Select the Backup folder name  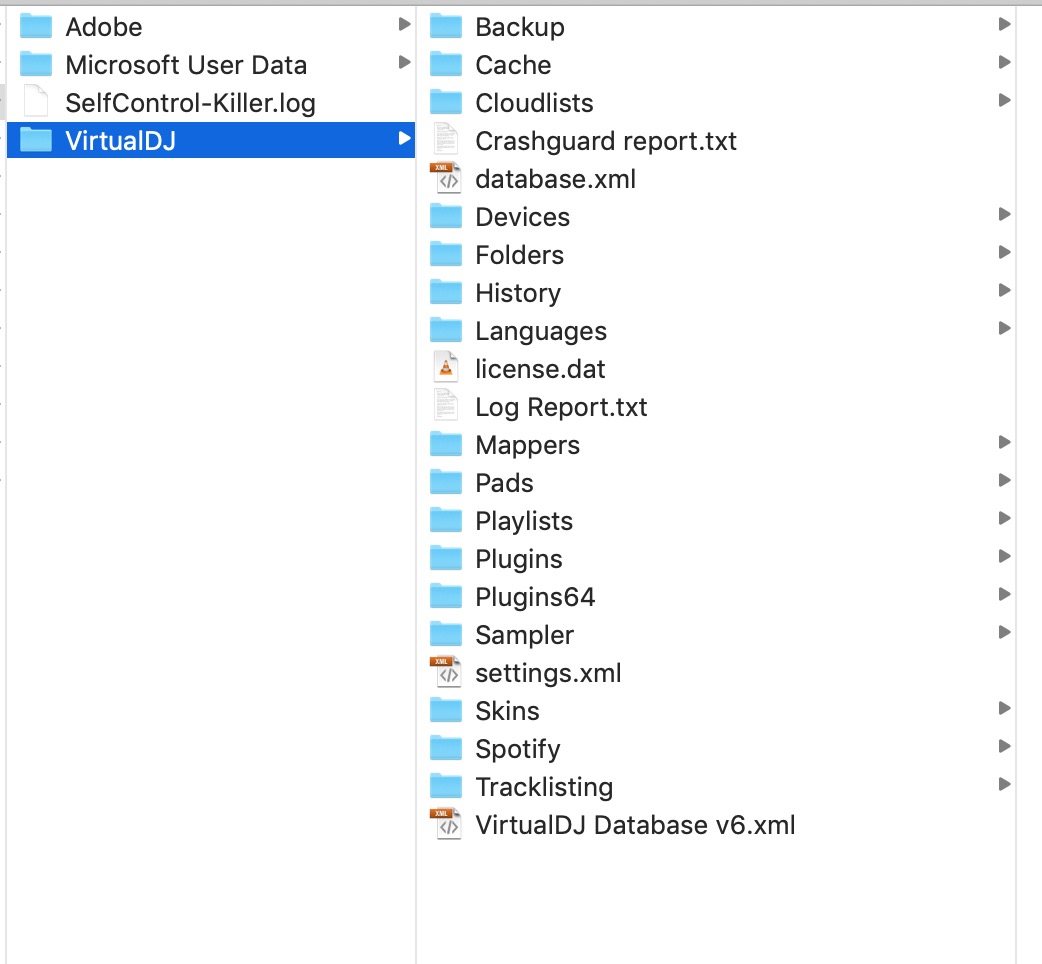click(x=520, y=27)
